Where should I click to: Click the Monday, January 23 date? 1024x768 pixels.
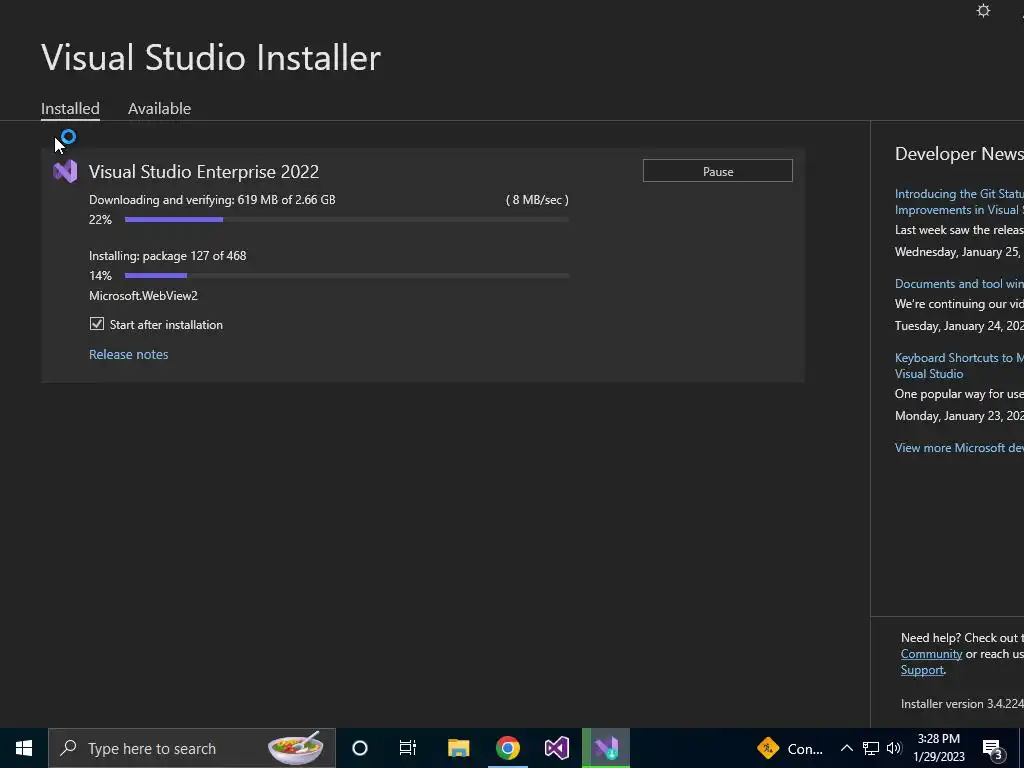(959, 416)
